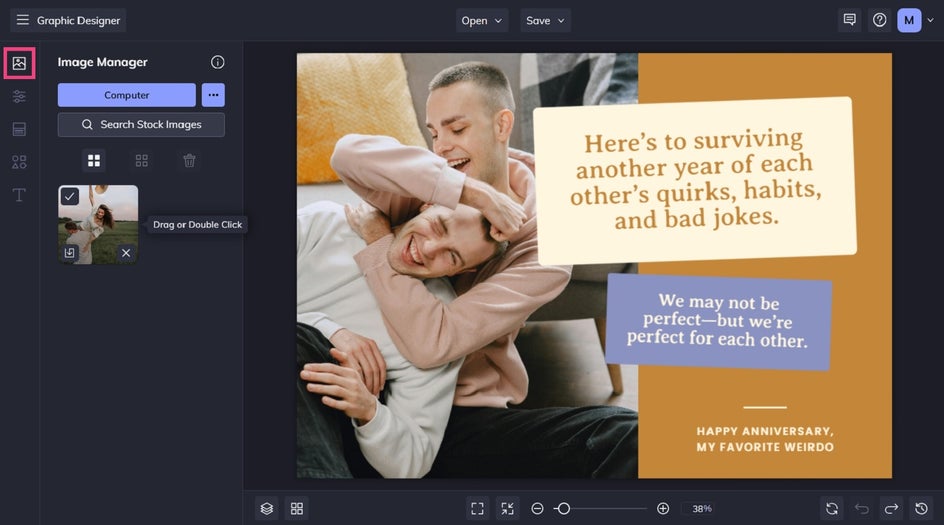This screenshot has height=525, width=944.
Task: Open the Graphics shapes sidebar tab
Action: tap(19, 162)
